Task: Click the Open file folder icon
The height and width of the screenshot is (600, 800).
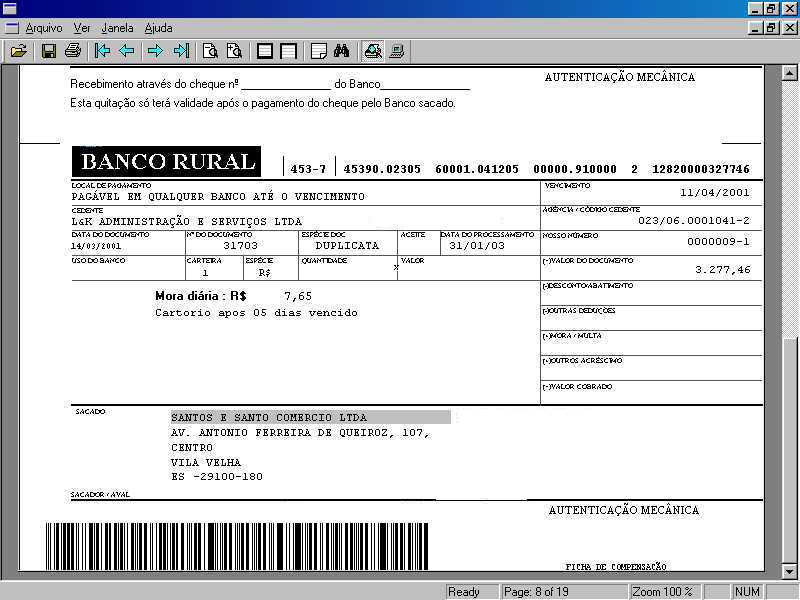Action: 19,51
